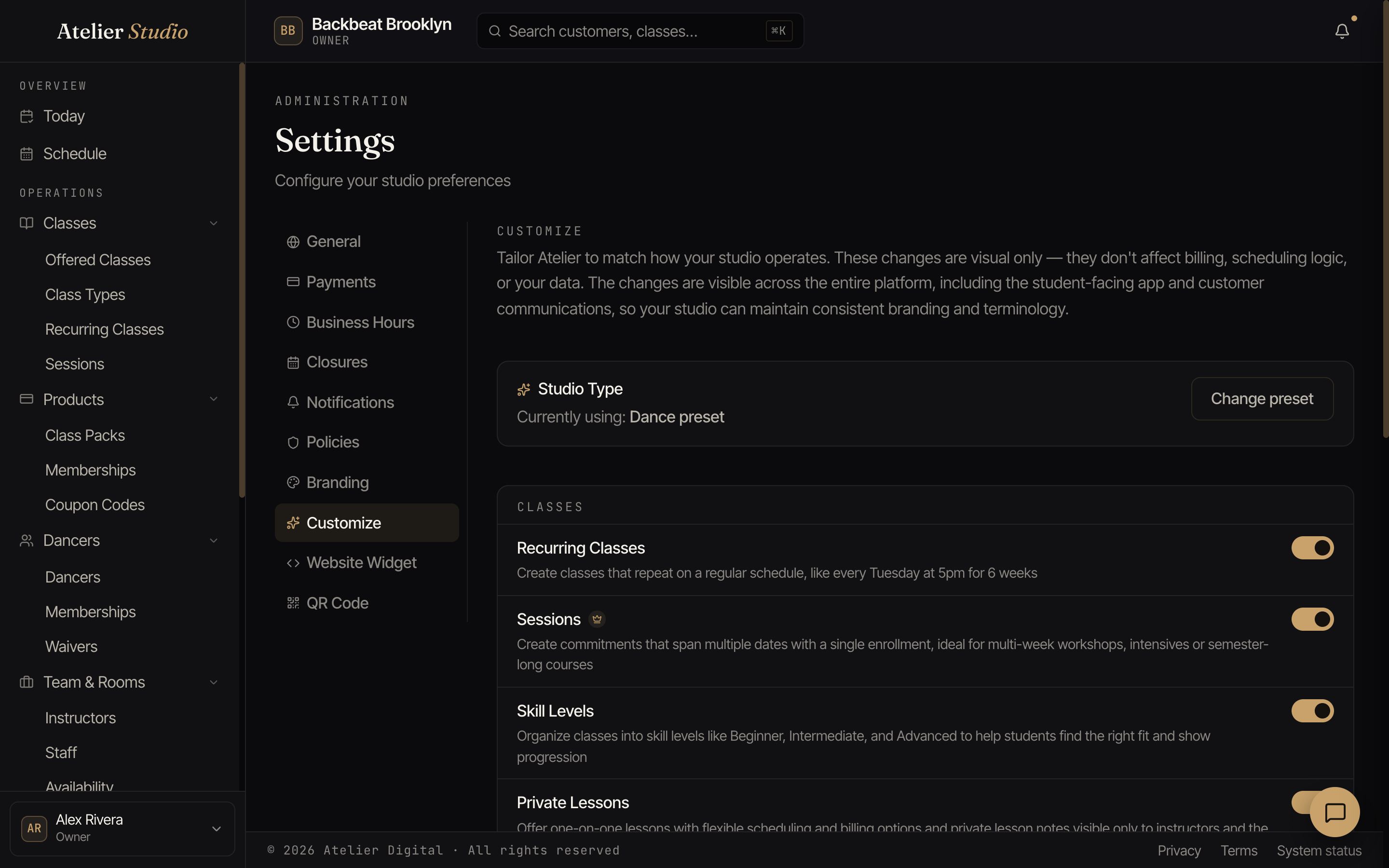Viewport: 1389px width, 868px height.
Task: Click the Policies shield icon
Action: click(x=293, y=442)
